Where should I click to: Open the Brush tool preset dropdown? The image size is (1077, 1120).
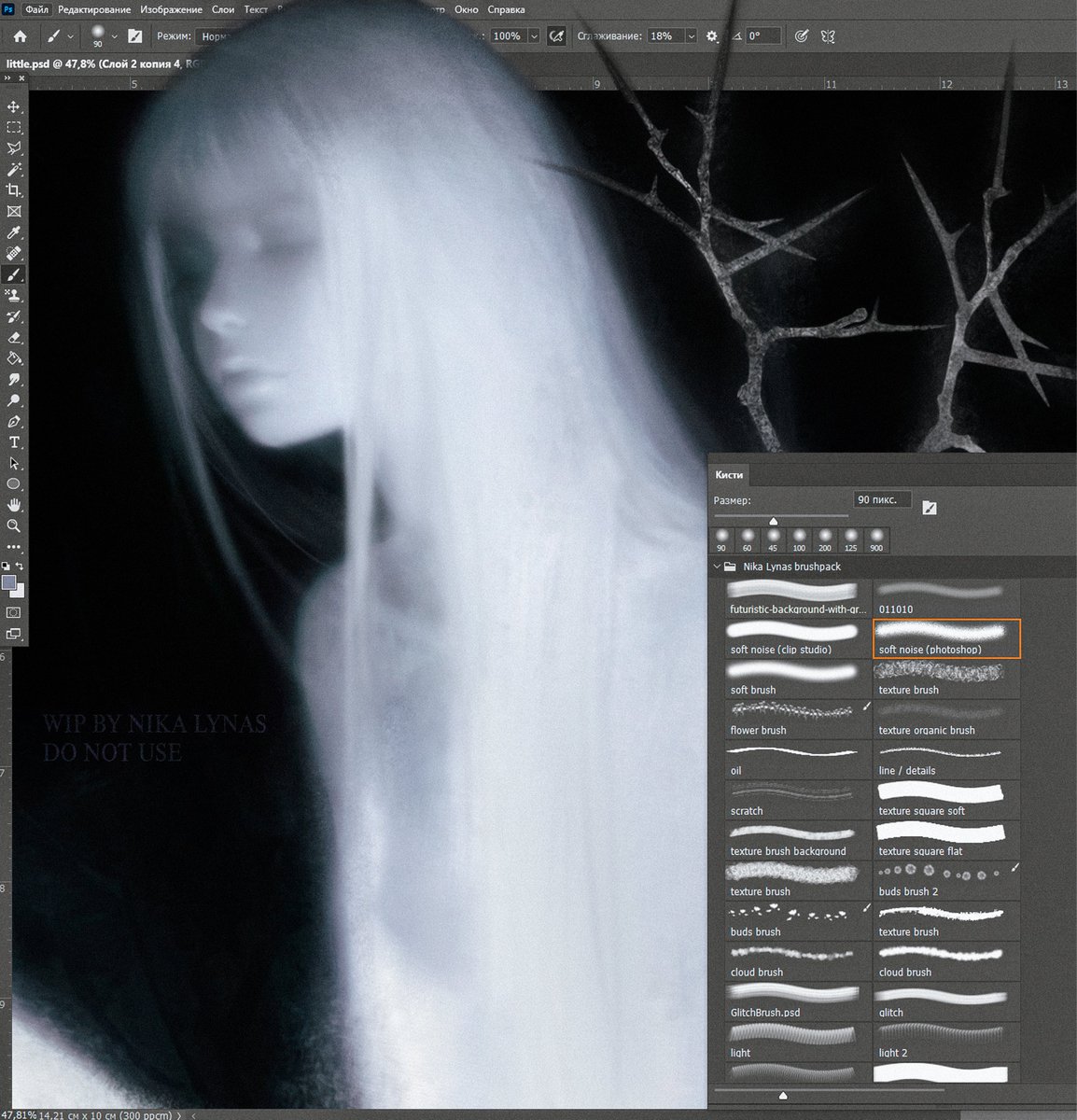tap(70, 36)
